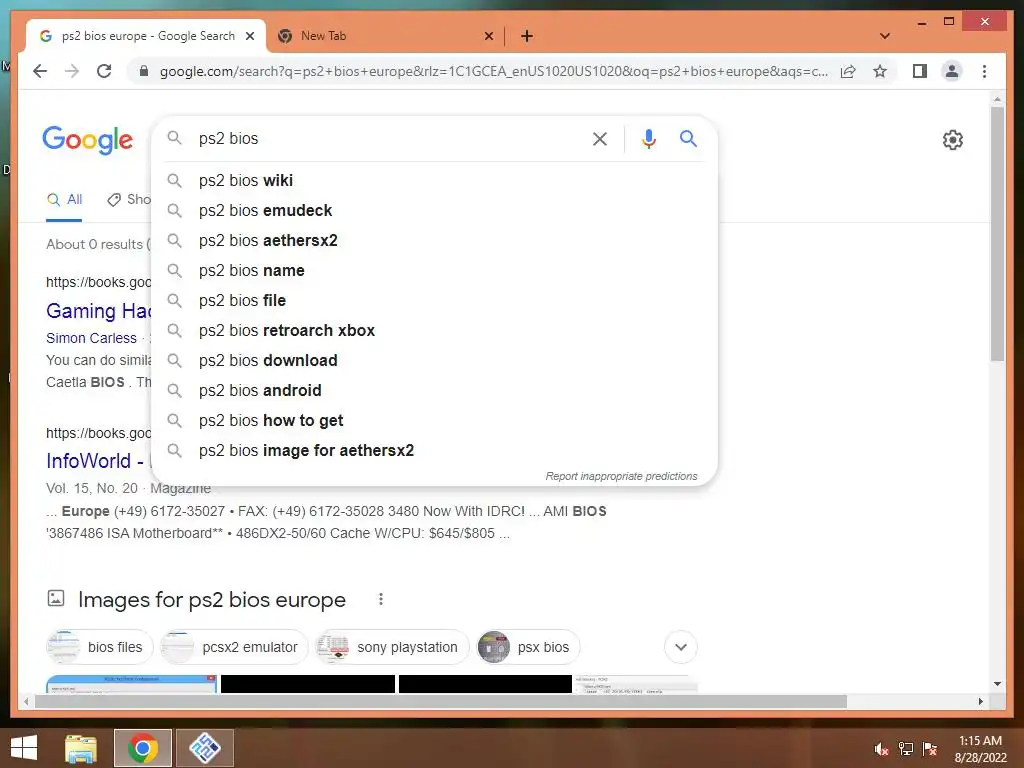1024x768 pixels.
Task: Open the blue diamond taskbar app
Action: click(x=204, y=748)
